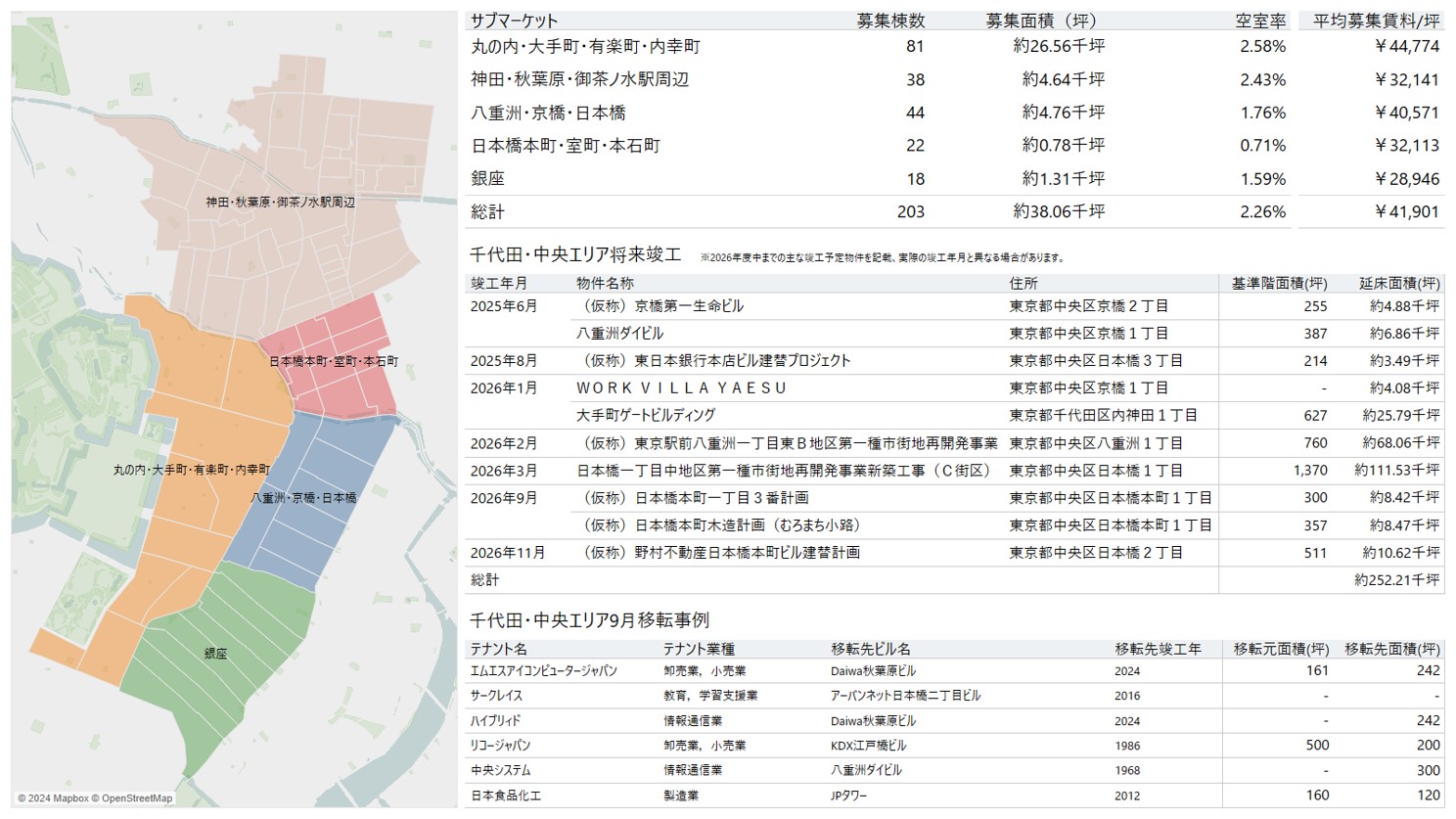Select the 銀座 row in submarket table
Image resolution: width=1456 pixels, height=819 pixels.
[x=954, y=178]
